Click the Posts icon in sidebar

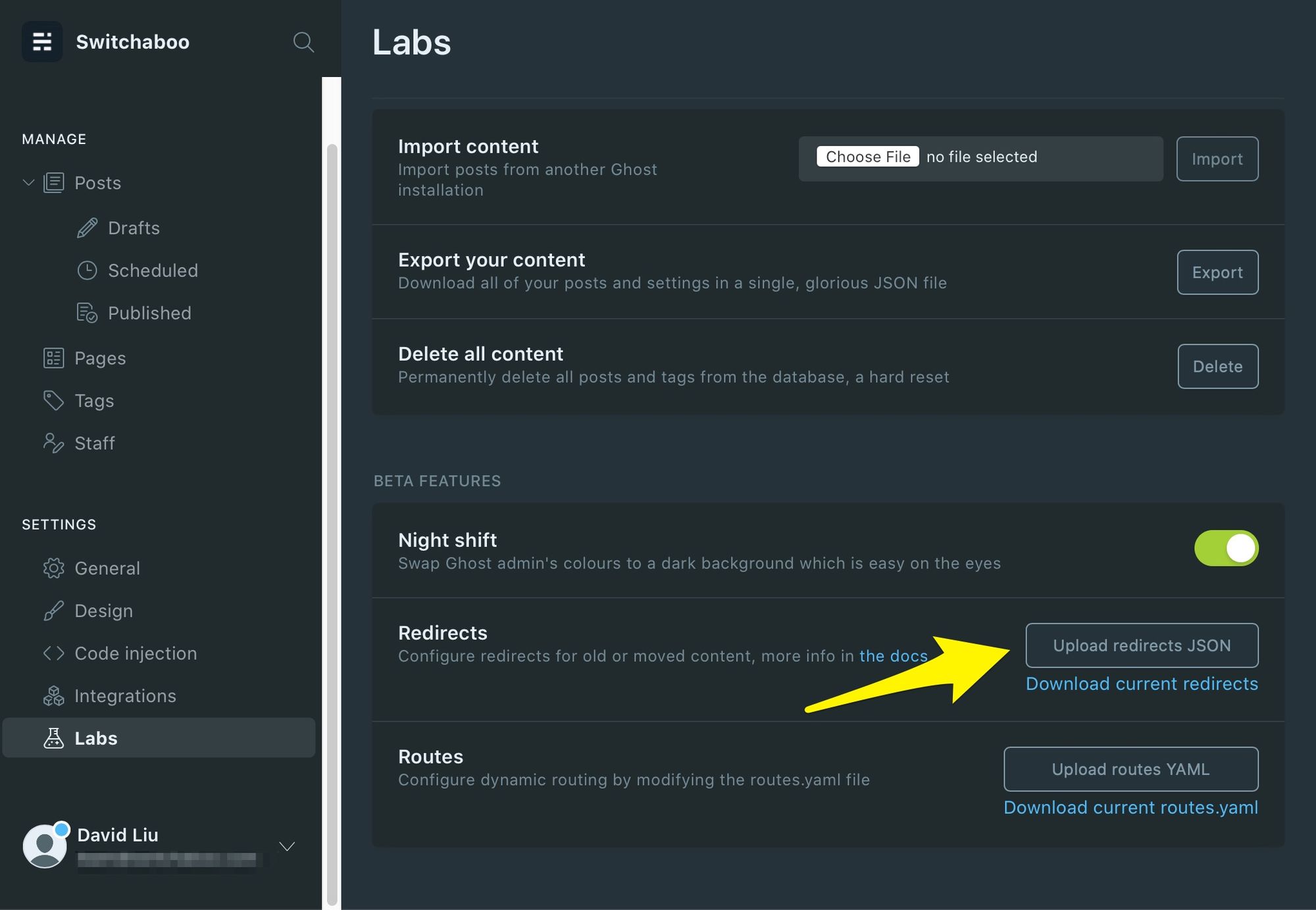[x=53, y=182]
